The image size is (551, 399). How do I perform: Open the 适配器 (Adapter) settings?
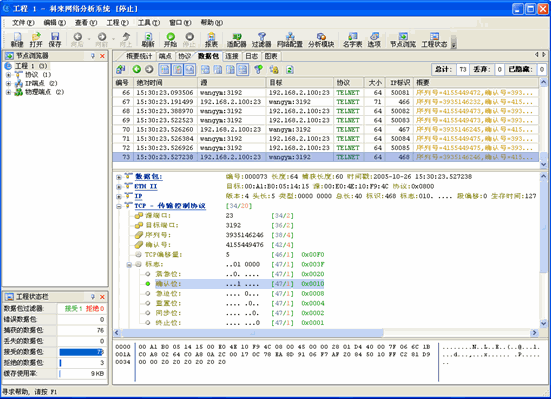point(236,40)
